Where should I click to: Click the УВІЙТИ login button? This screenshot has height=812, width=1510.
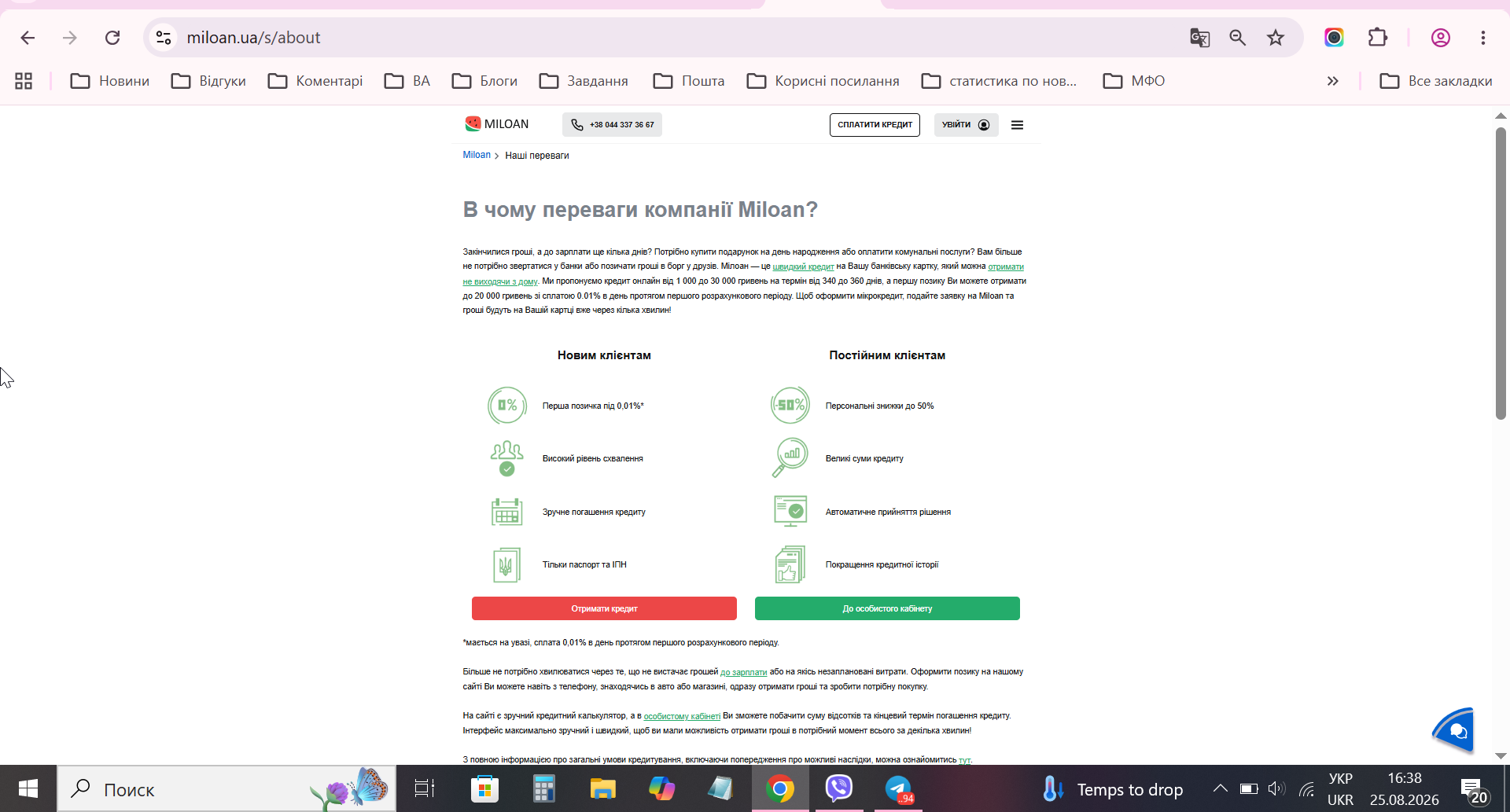(x=966, y=125)
